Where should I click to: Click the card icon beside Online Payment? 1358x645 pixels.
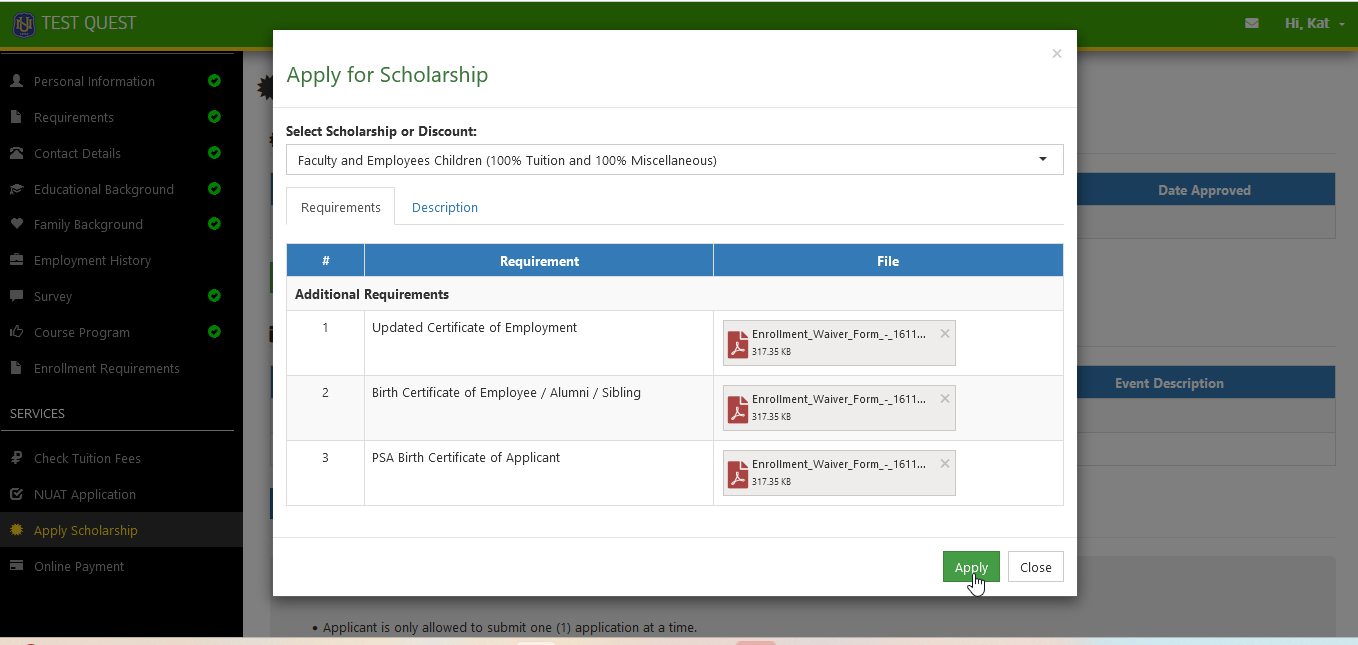pyautogui.click(x=16, y=566)
